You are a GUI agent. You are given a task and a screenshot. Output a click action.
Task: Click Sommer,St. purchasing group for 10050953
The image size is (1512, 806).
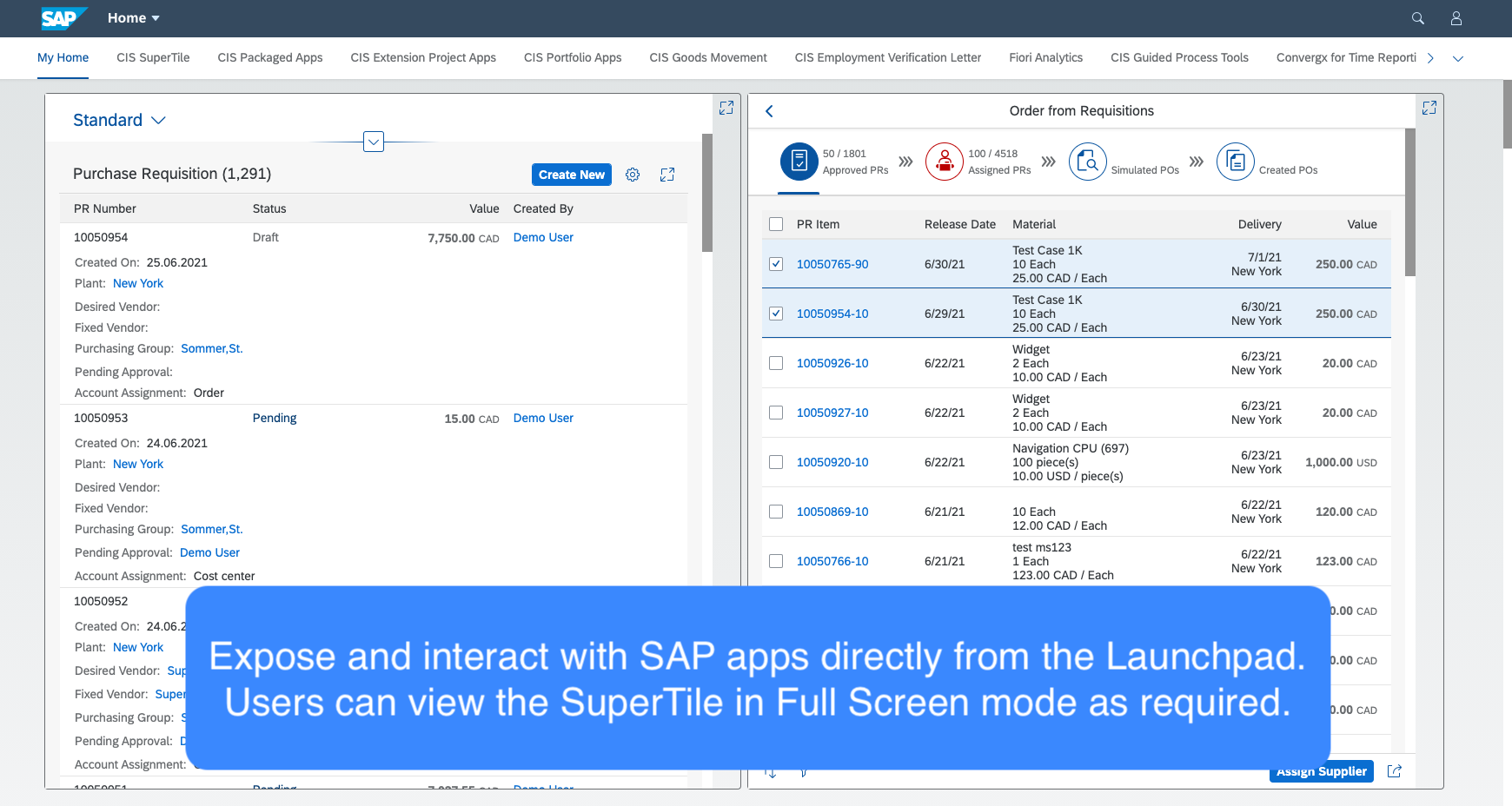point(212,529)
